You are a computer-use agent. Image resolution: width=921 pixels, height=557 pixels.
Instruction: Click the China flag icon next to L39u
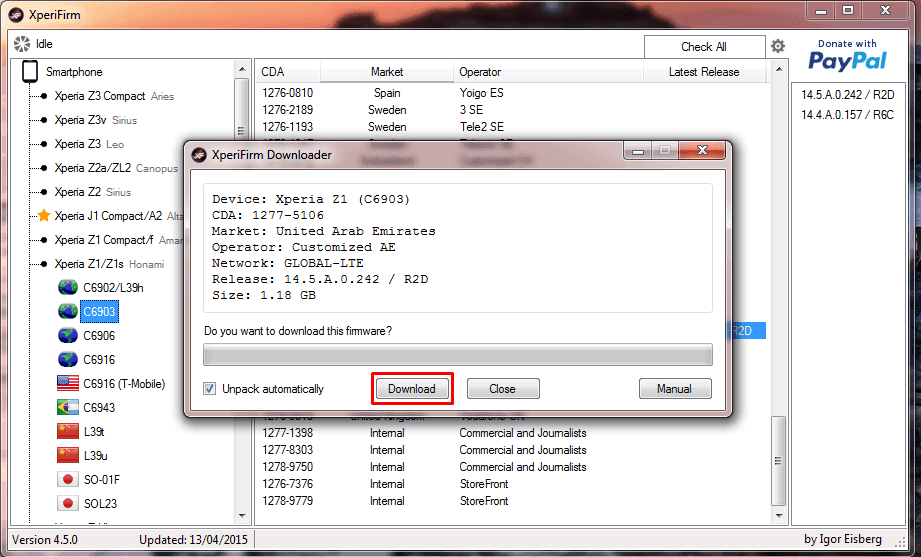pyautogui.click(x=68, y=455)
